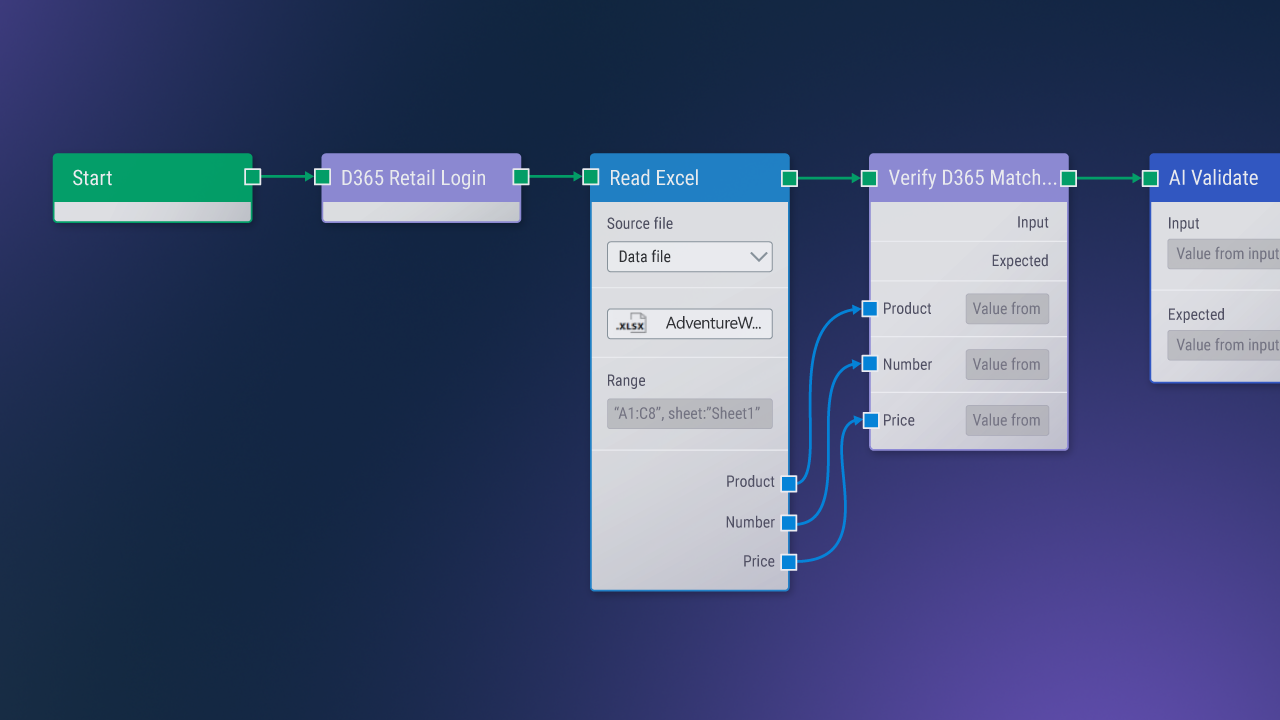Click the Product output port on Read Excel
The height and width of the screenshot is (720, 1280).
789,483
